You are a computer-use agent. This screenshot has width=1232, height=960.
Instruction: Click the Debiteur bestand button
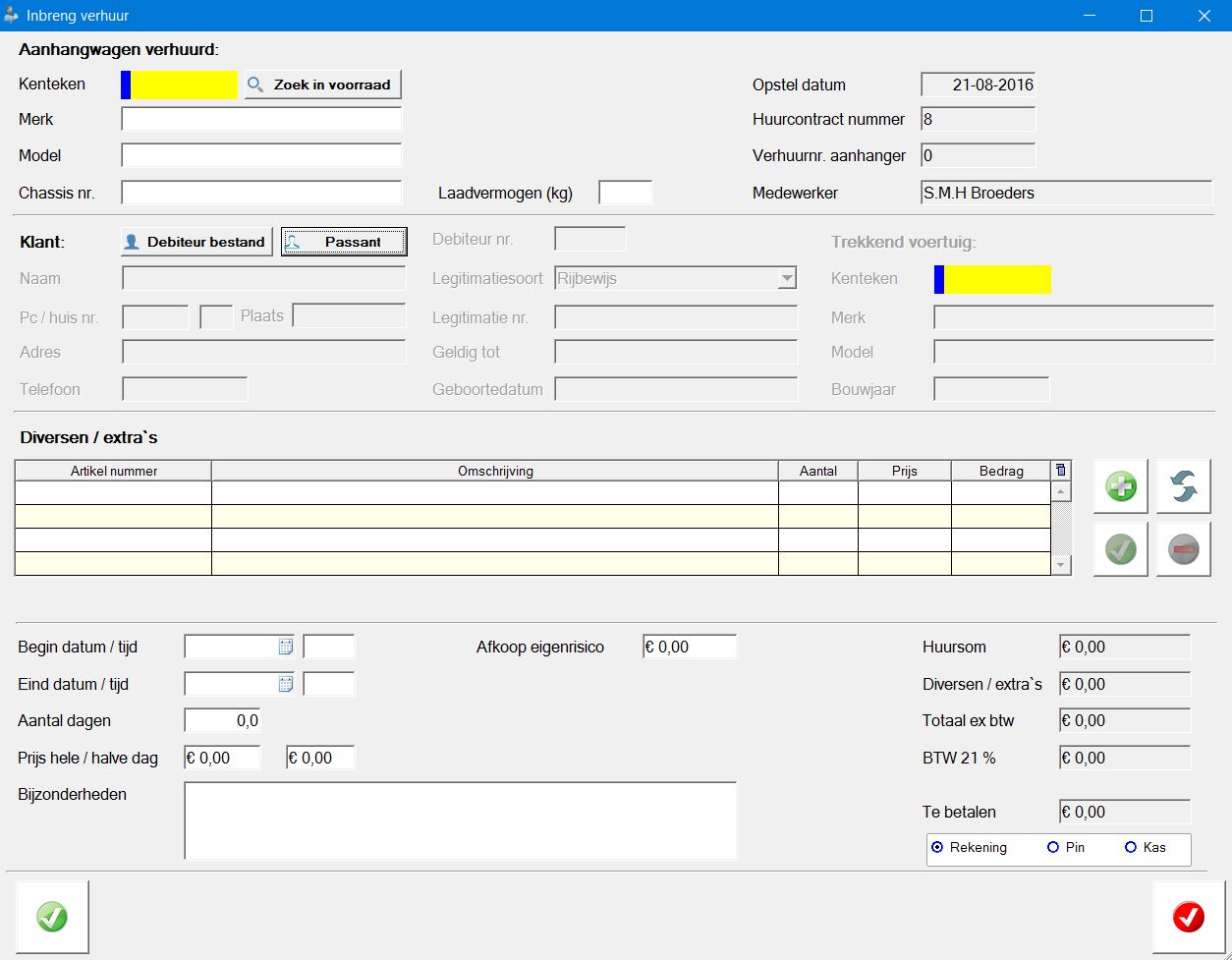pos(196,242)
